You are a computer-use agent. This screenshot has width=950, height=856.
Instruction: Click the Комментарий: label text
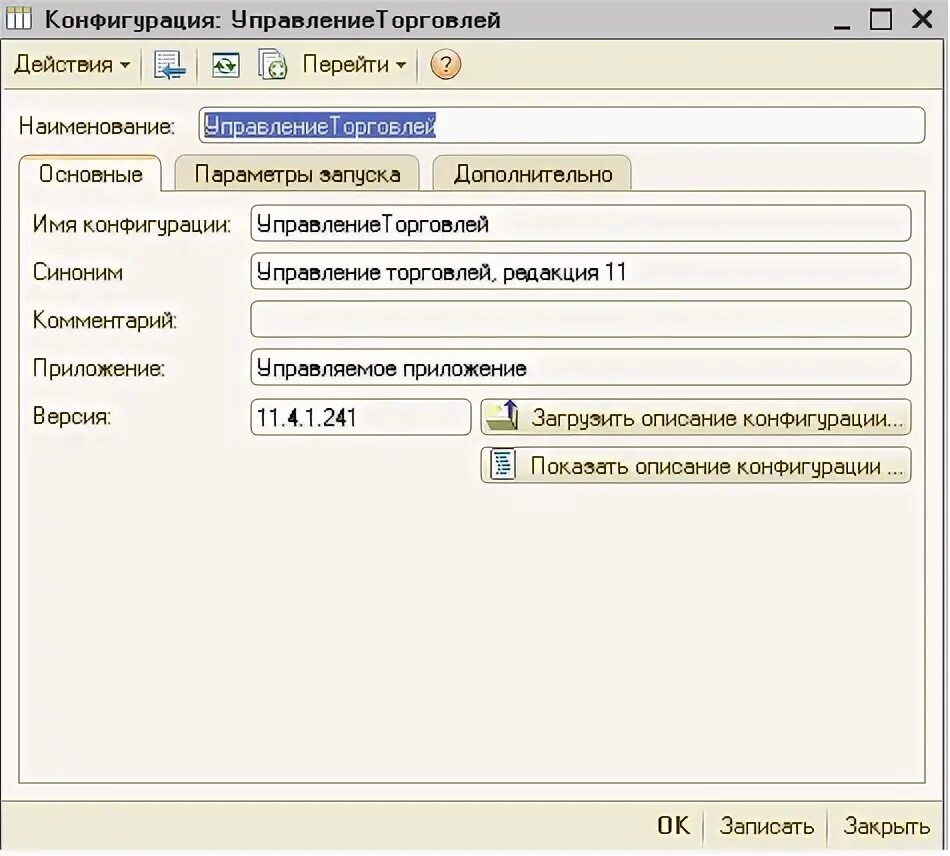(x=105, y=320)
